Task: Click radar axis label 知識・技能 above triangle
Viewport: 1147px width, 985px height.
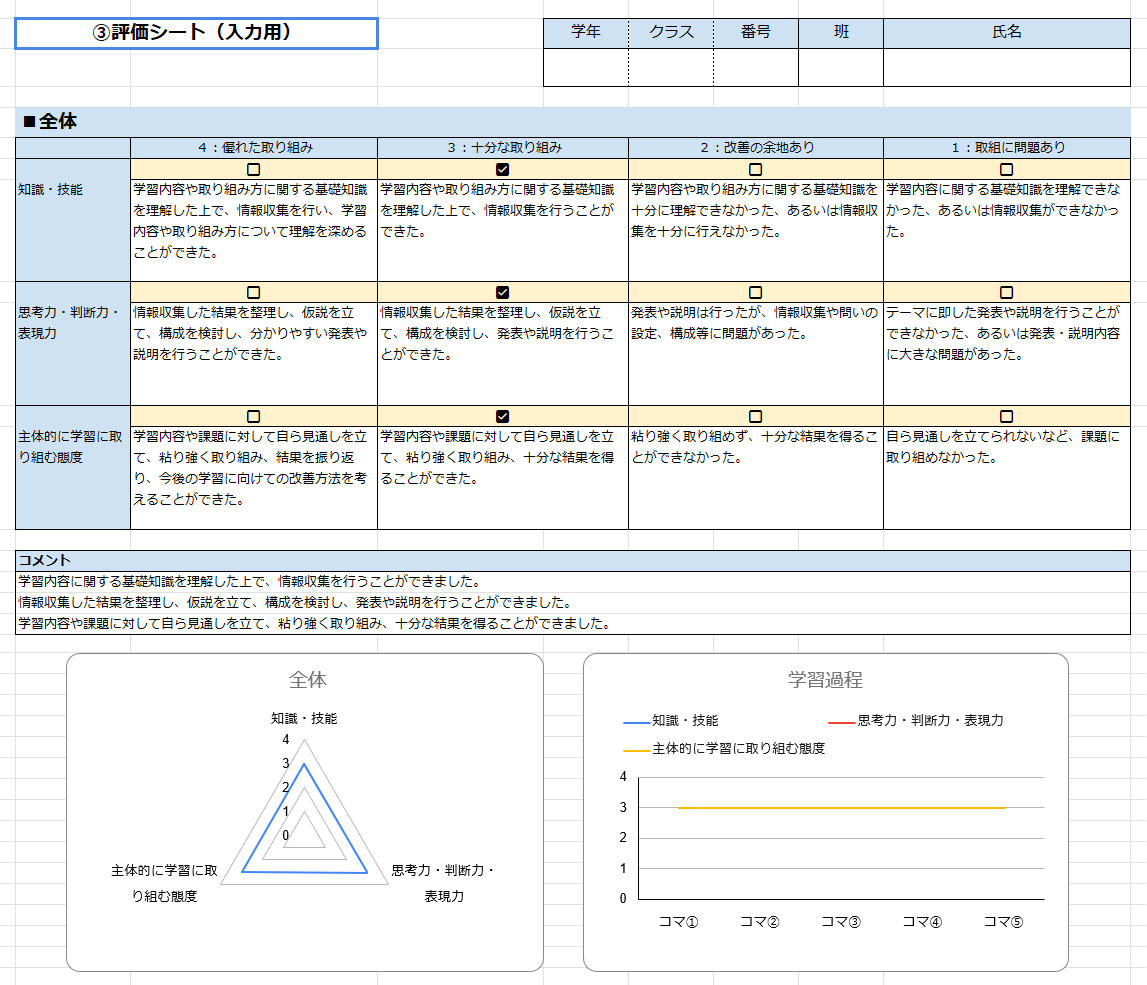Action: pyautogui.click(x=304, y=719)
